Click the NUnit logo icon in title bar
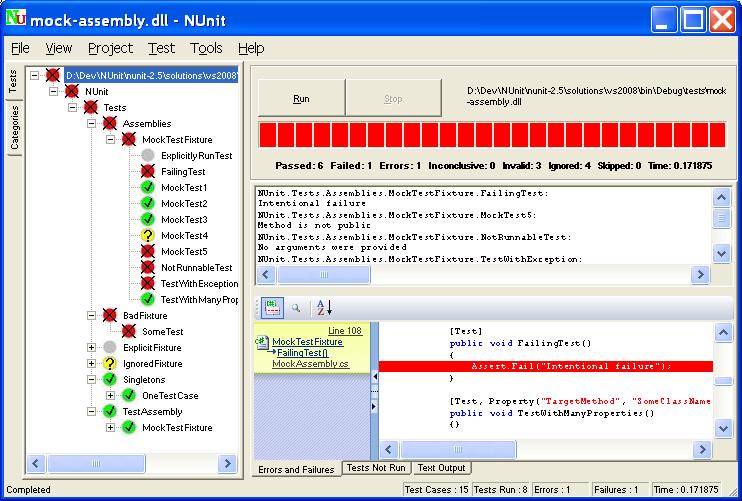The width and height of the screenshot is (742, 501). [16, 18]
